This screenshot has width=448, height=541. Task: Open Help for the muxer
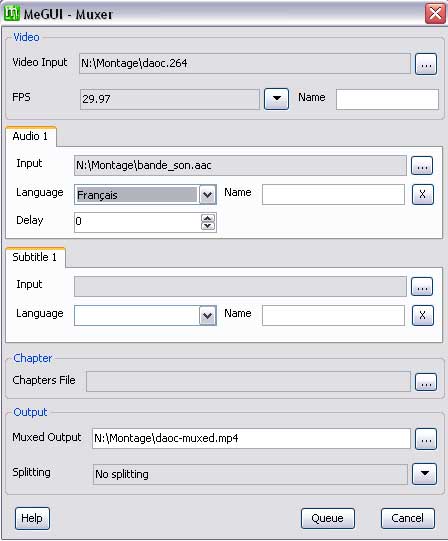pos(32,518)
